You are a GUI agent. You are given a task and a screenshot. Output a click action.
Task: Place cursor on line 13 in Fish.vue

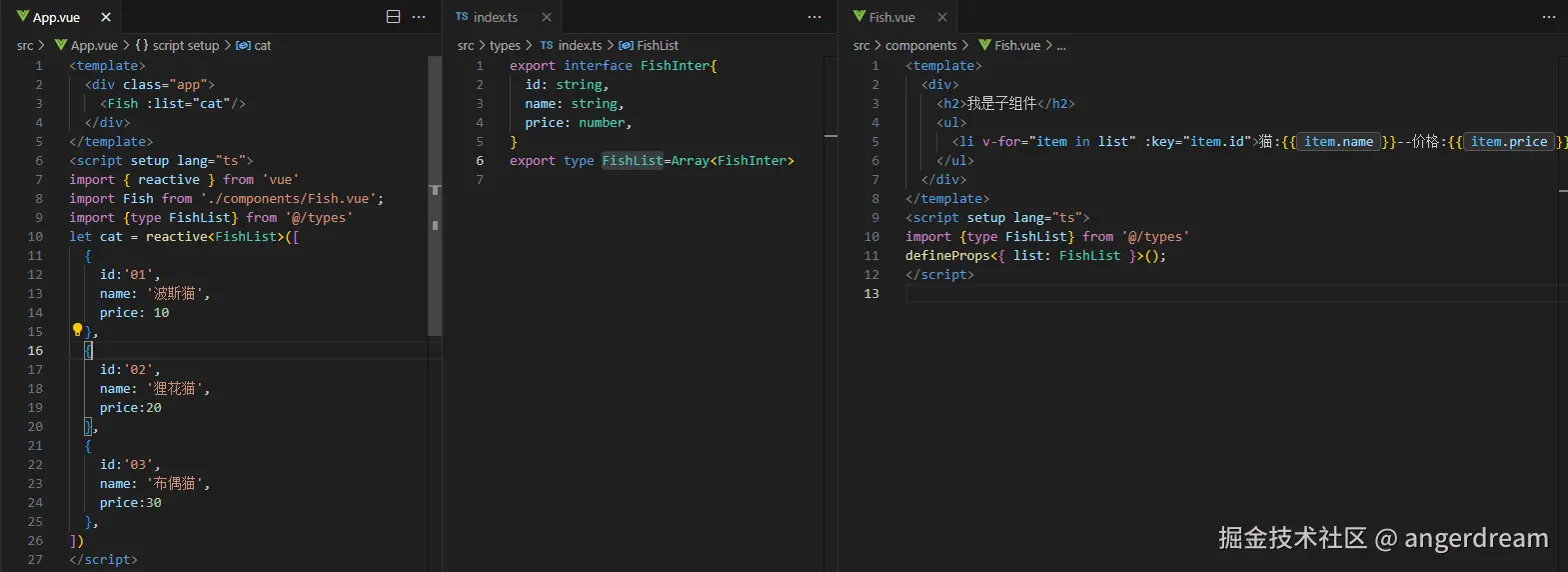point(999,293)
